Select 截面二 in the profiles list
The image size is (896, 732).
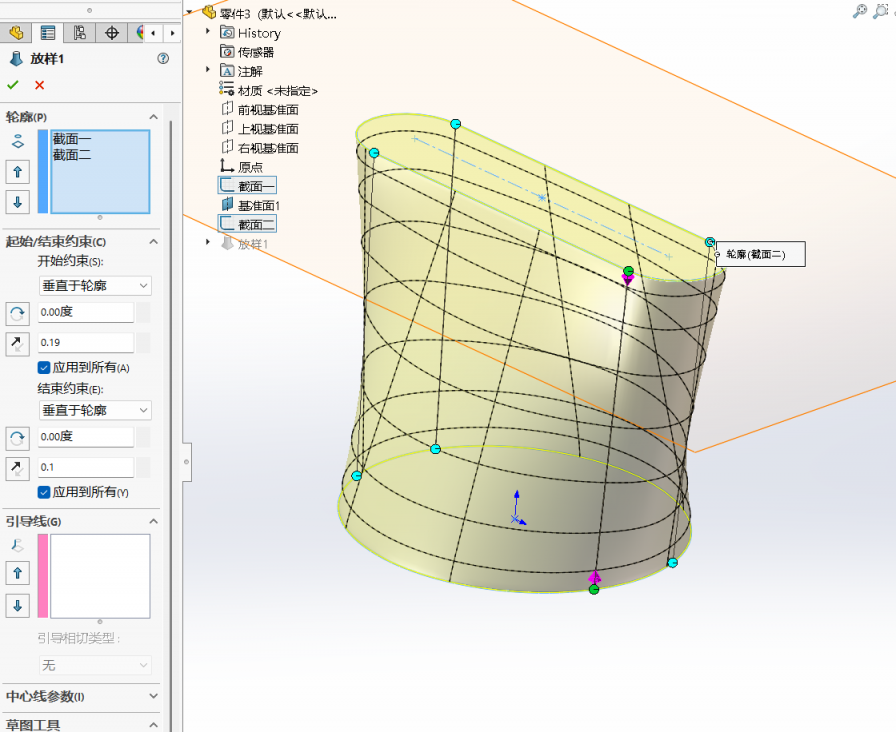pos(72,155)
